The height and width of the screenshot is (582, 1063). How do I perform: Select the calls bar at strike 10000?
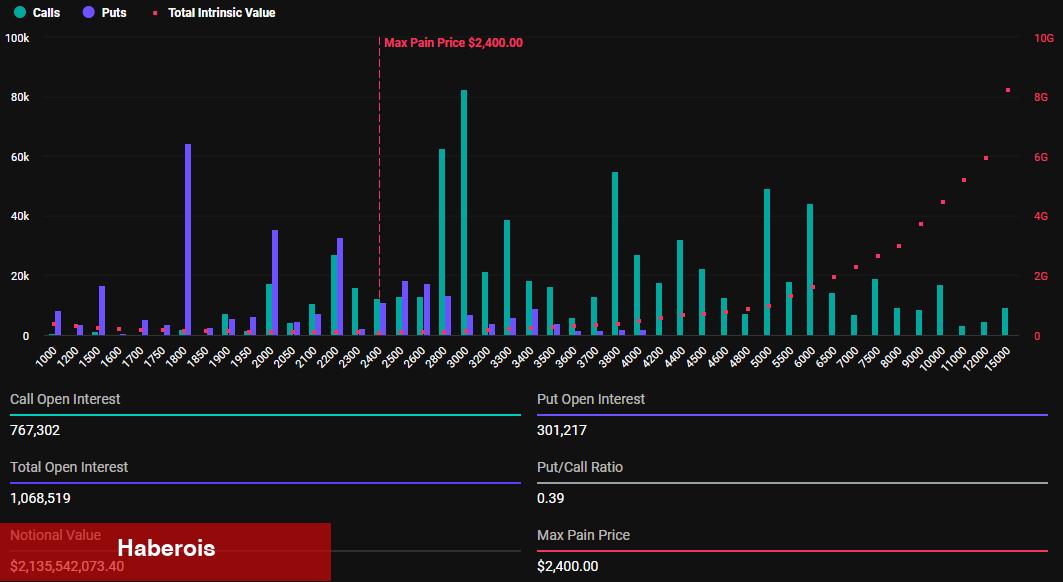point(940,310)
